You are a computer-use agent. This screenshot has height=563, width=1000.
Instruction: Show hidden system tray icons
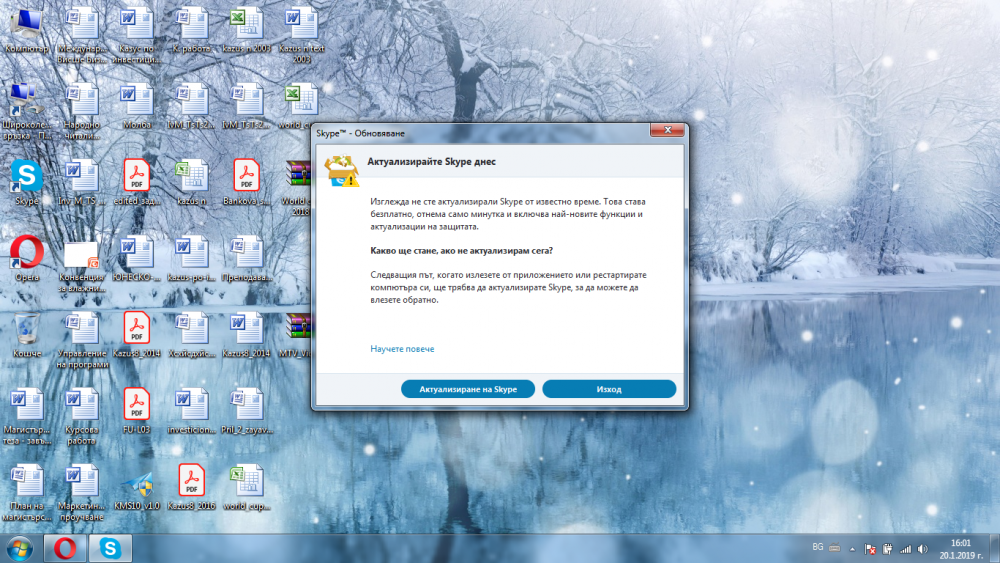852,549
